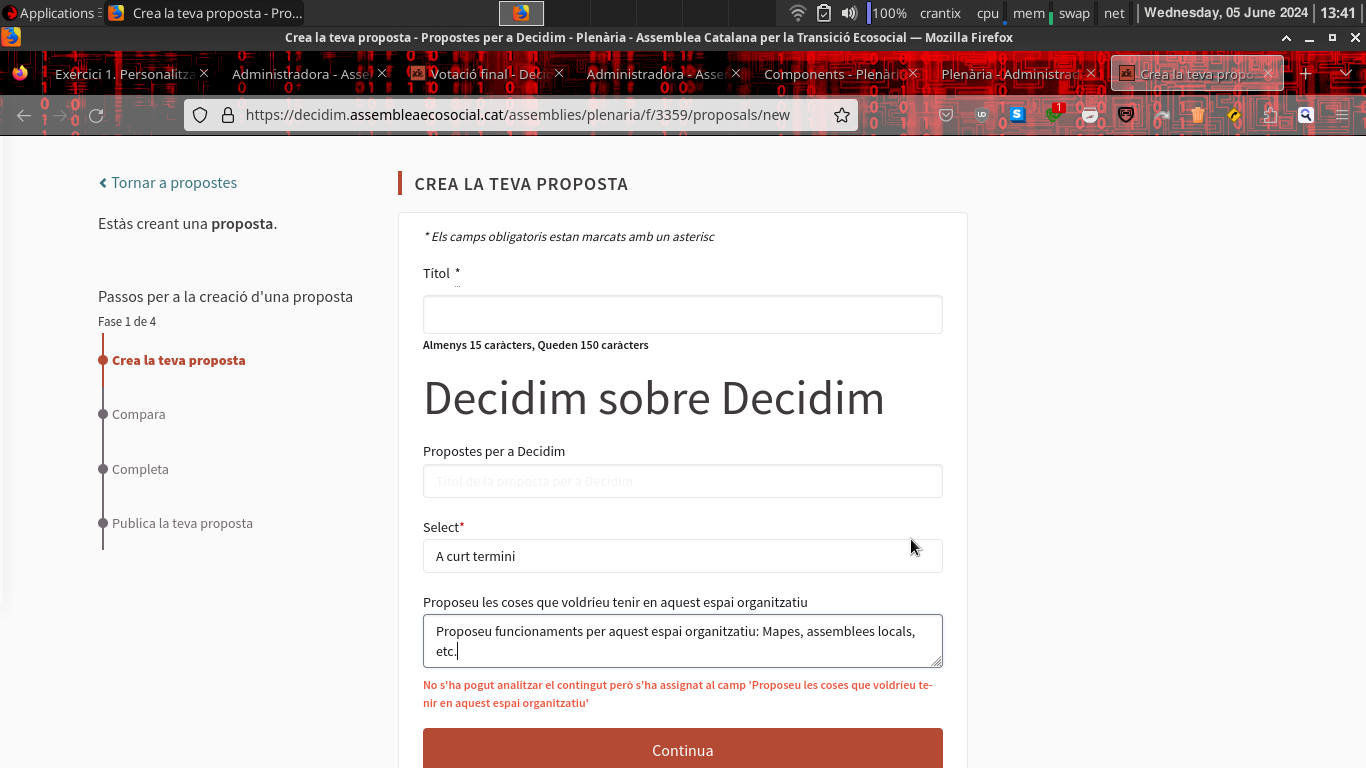Open the uBlock Origin extension icon
The height and width of the screenshot is (768, 1366).
click(982, 115)
